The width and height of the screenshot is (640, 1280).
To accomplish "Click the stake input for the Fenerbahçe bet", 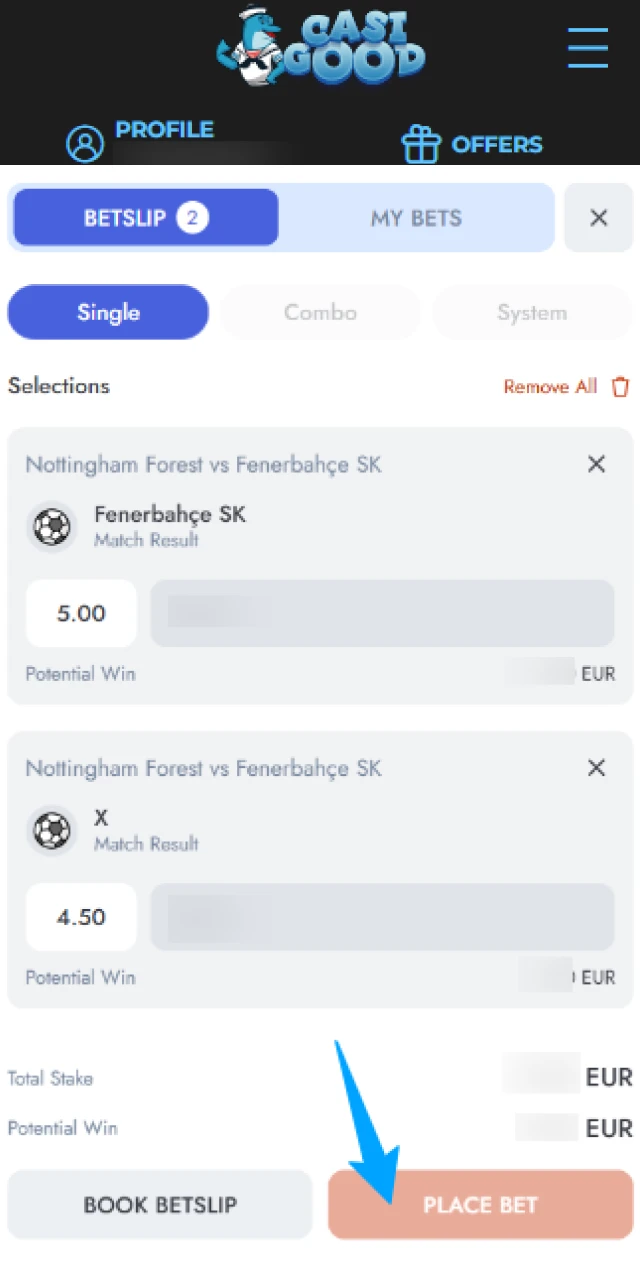I will [x=382, y=613].
